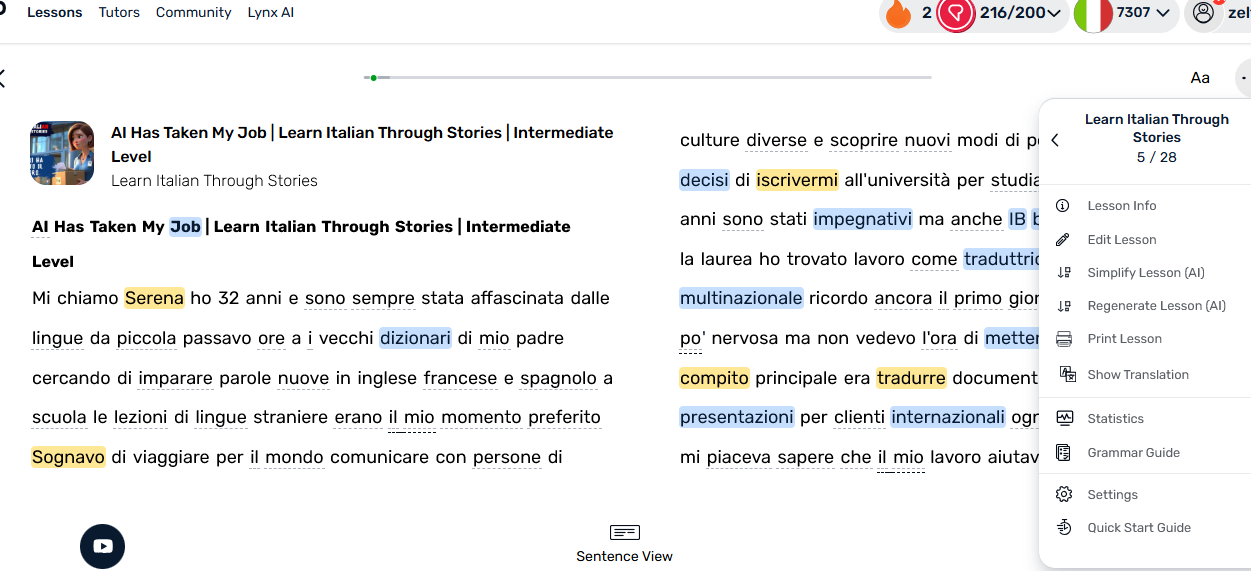Image resolution: width=1251 pixels, height=571 pixels.
Task: Go back using the course panel chevron
Action: coord(1055,141)
